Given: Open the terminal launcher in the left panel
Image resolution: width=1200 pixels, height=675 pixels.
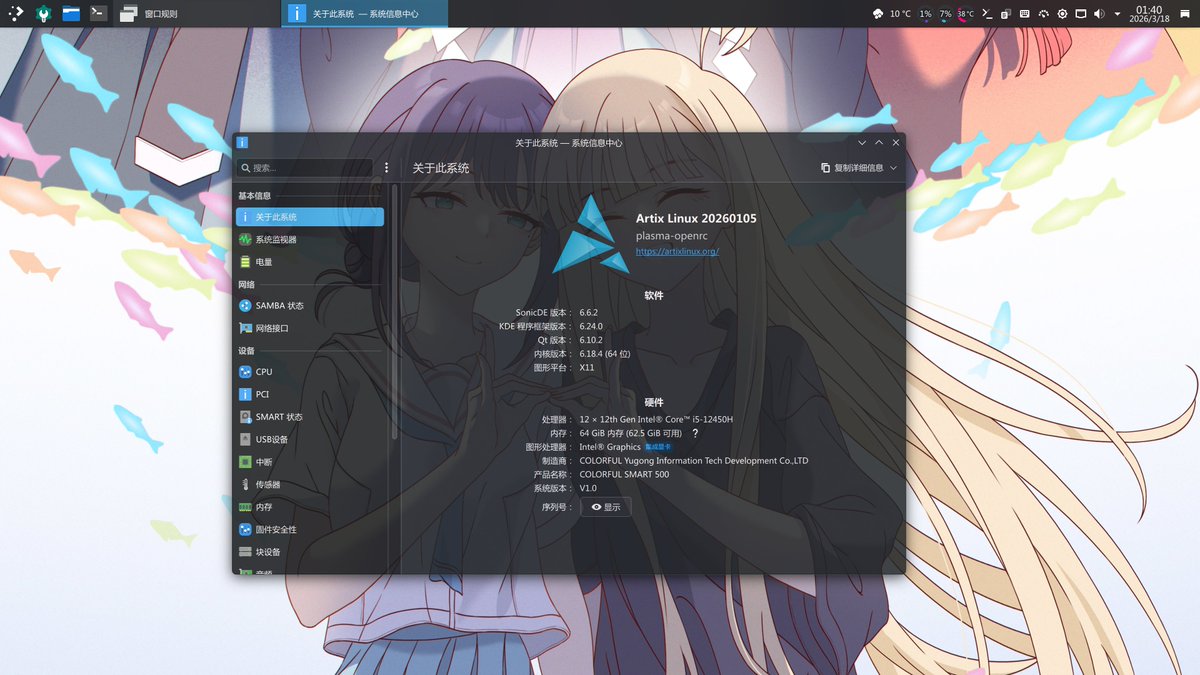Looking at the screenshot, I should pos(98,14).
